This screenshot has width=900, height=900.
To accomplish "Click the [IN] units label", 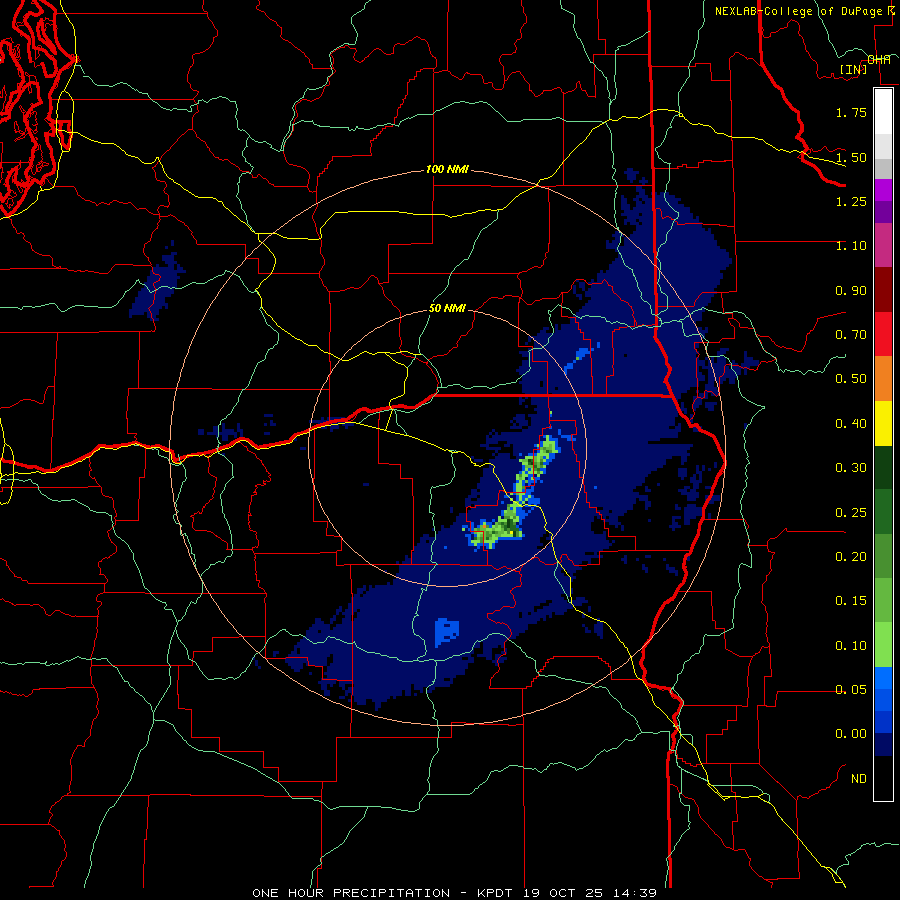I will [854, 69].
